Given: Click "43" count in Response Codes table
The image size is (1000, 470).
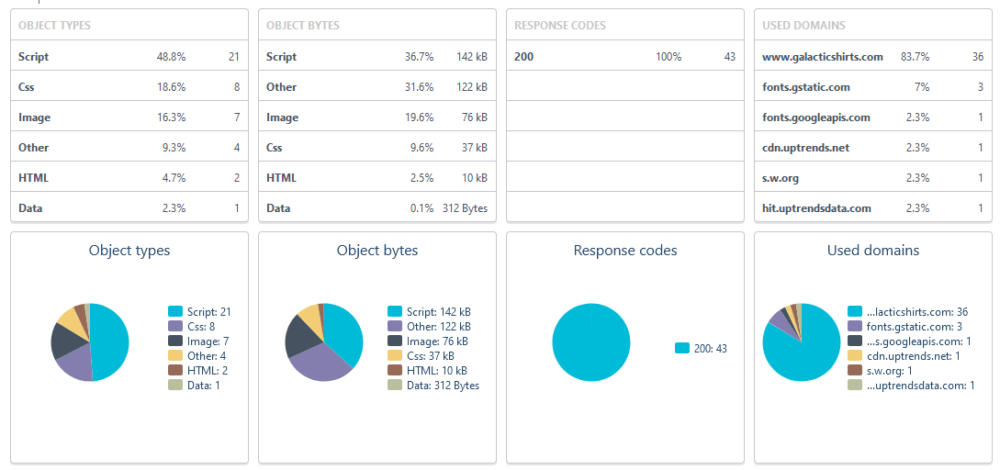Looking at the screenshot, I should coord(730,57).
